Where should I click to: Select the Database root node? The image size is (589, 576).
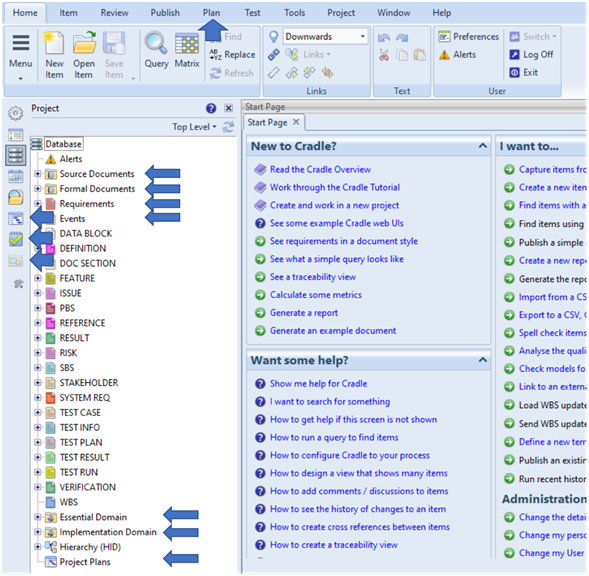point(63,144)
